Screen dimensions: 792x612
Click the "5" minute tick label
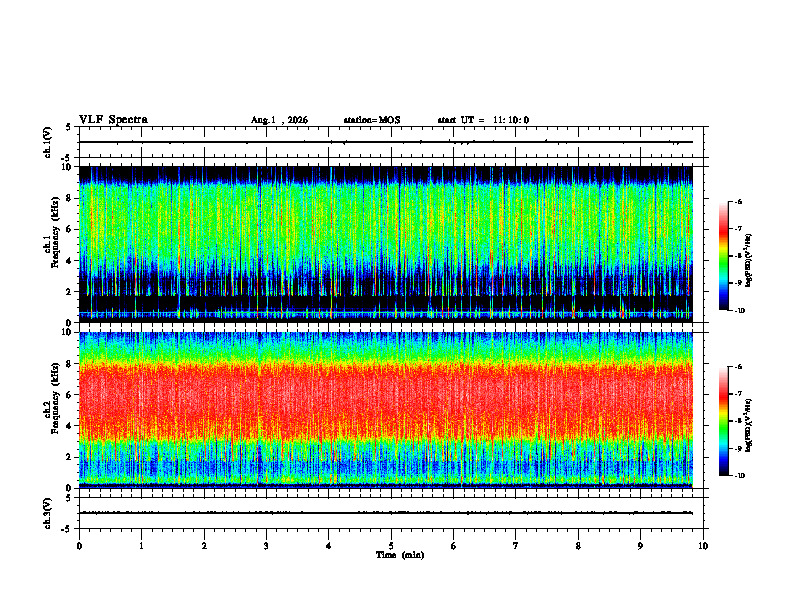coord(391,546)
